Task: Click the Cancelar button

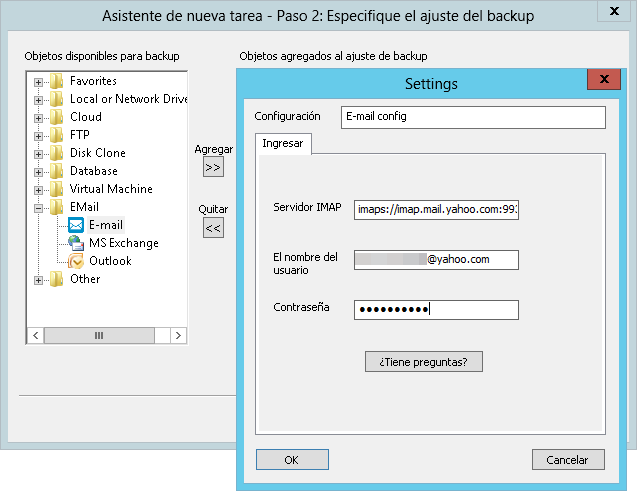Action: [568, 460]
